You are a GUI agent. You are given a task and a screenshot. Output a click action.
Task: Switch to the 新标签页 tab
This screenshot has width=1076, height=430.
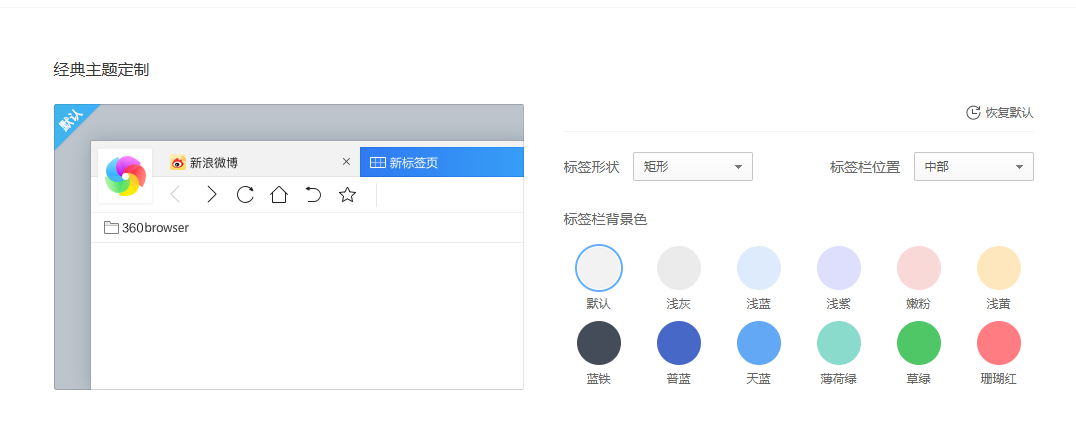pos(442,163)
